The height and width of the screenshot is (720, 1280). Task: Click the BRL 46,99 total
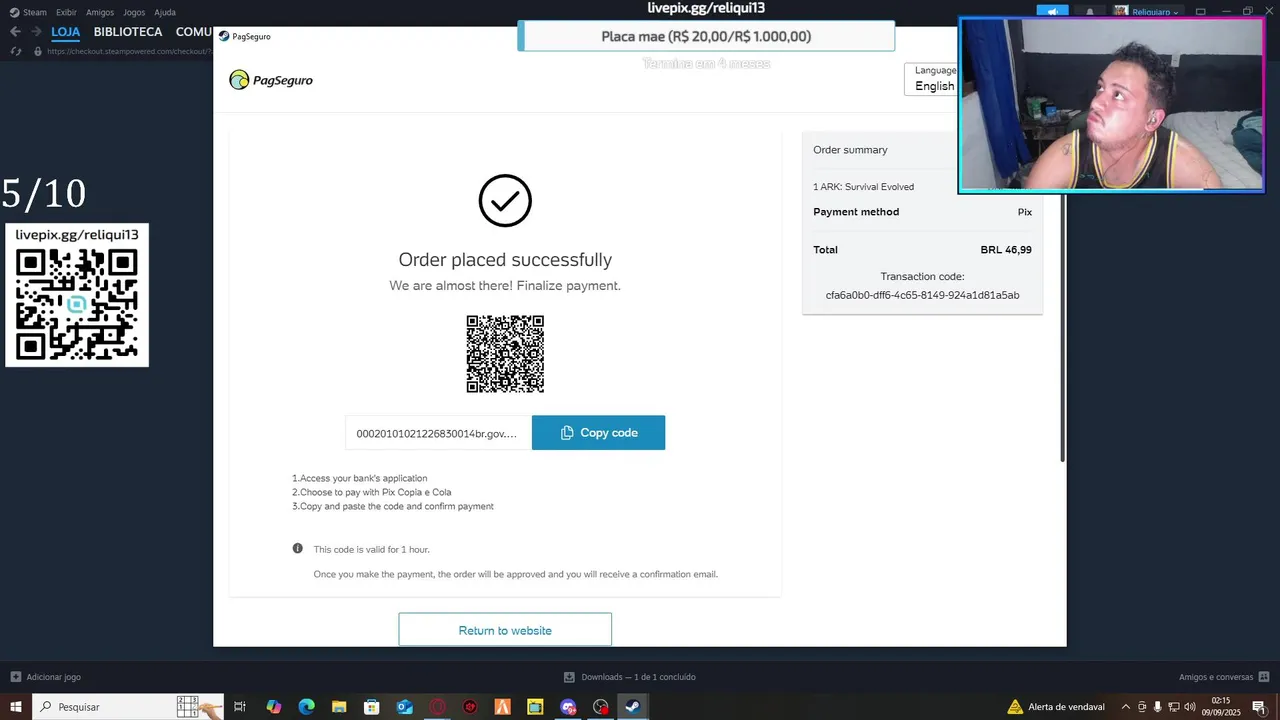point(1006,250)
